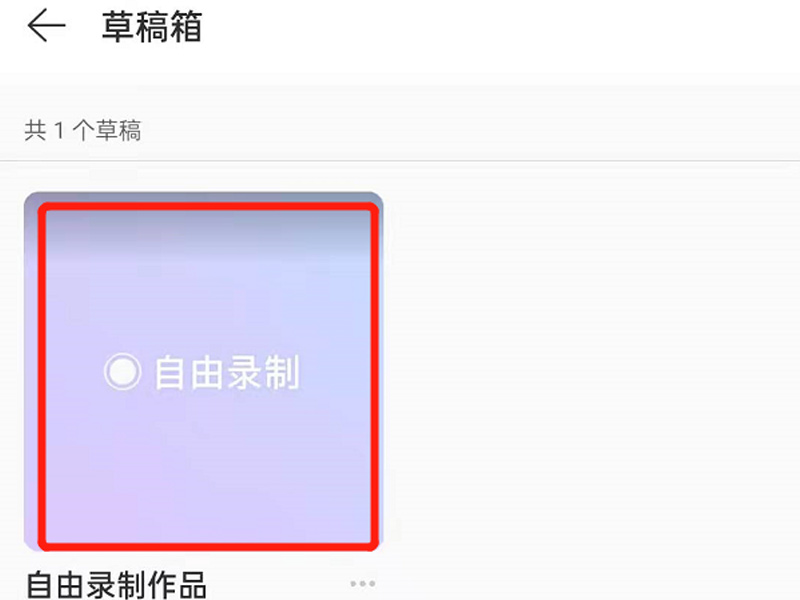The image size is (800, 600).
Task: Open the draft highlighted with the red outline
Action: 204,371
